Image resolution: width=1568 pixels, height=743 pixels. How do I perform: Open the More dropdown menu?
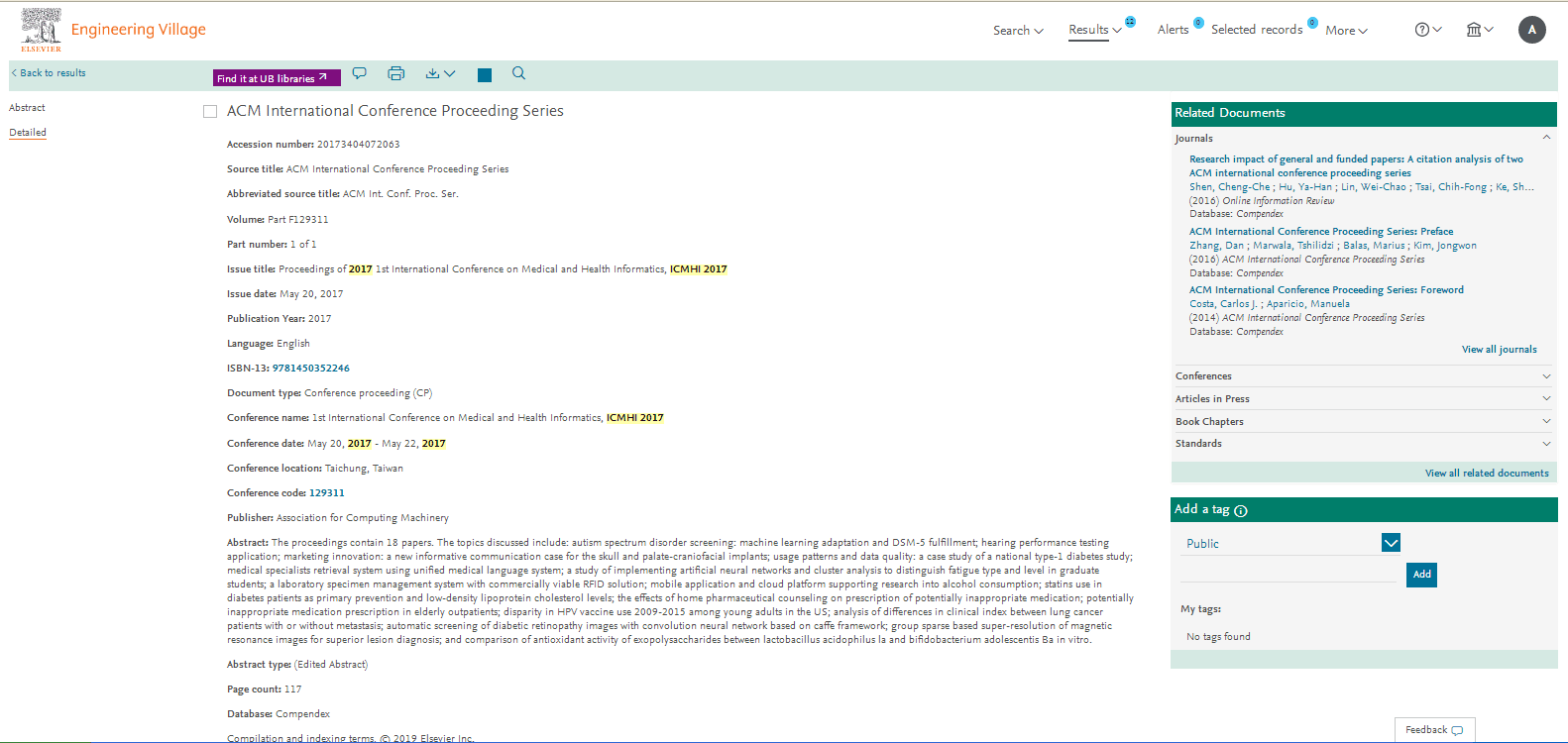pyautogui.click(x=1346, y=31)
